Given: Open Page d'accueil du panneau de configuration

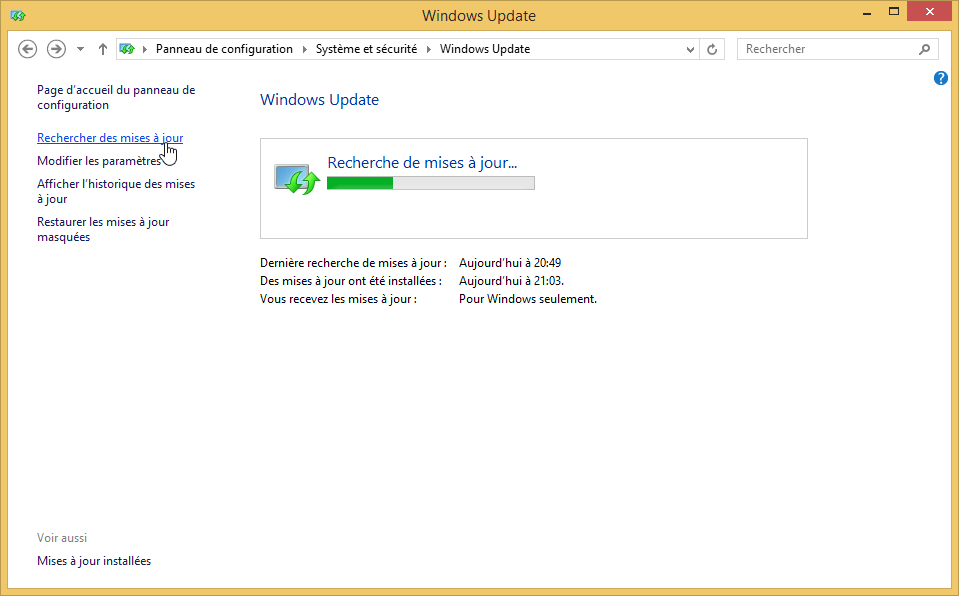Looking at the screenshot, I should (x=116, y=97).
